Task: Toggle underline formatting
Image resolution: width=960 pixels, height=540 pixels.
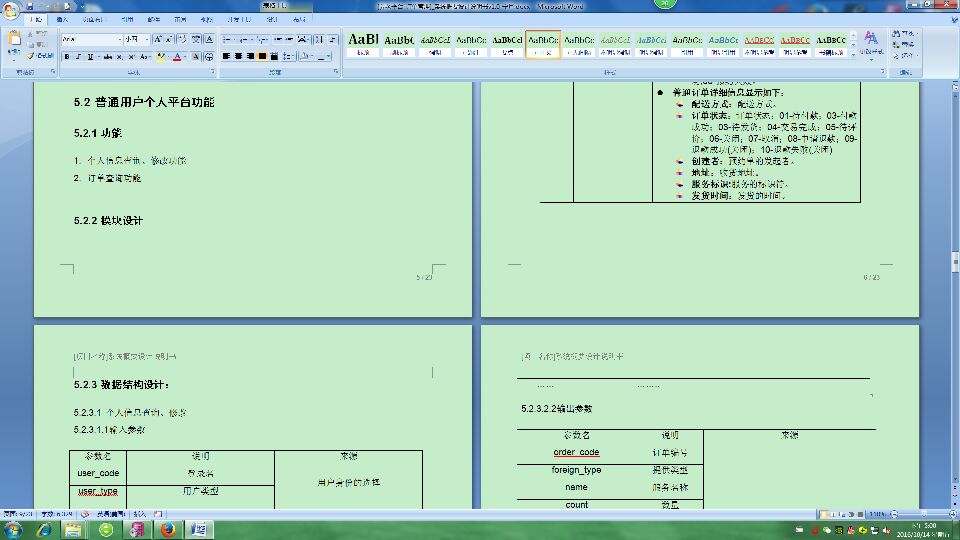Action: (x=91, y=57)
